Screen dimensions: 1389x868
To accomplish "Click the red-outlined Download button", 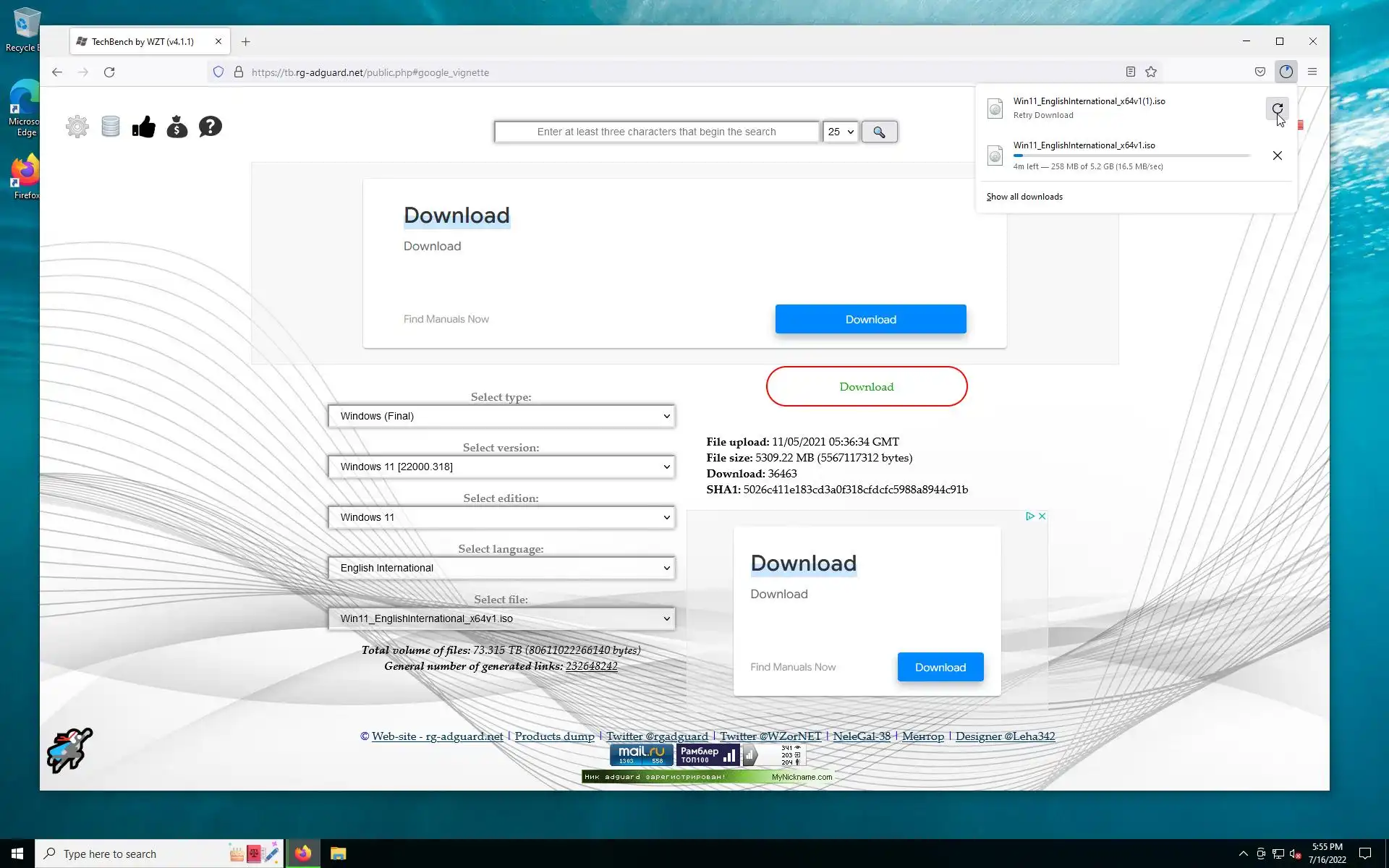I will tap(866, 386).
